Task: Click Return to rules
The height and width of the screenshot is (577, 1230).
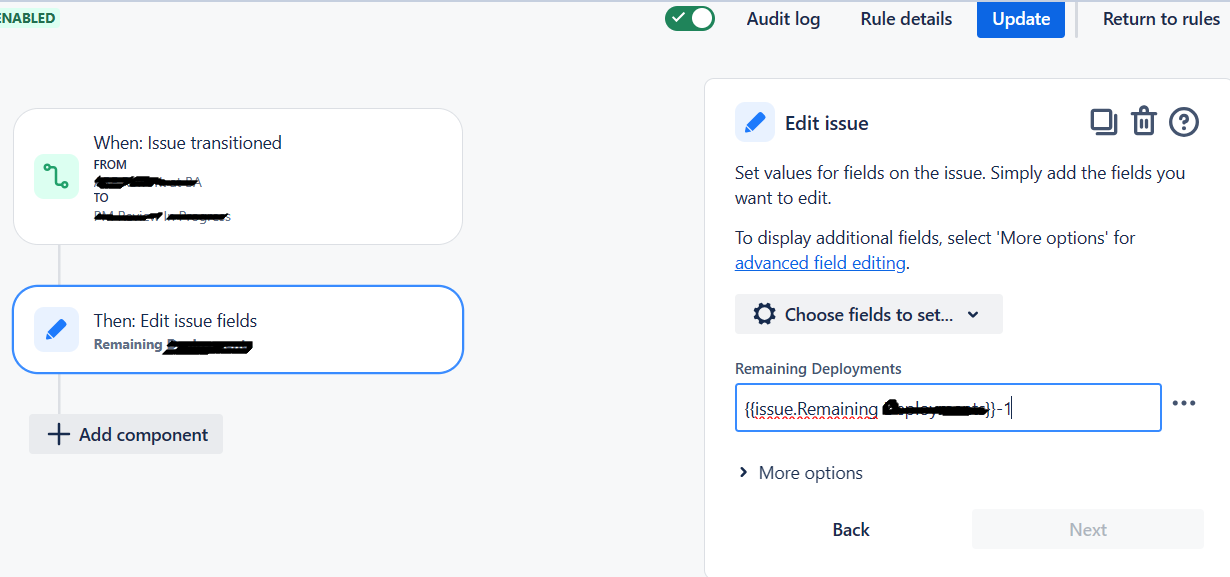Action: click(x=1161, y=19)
